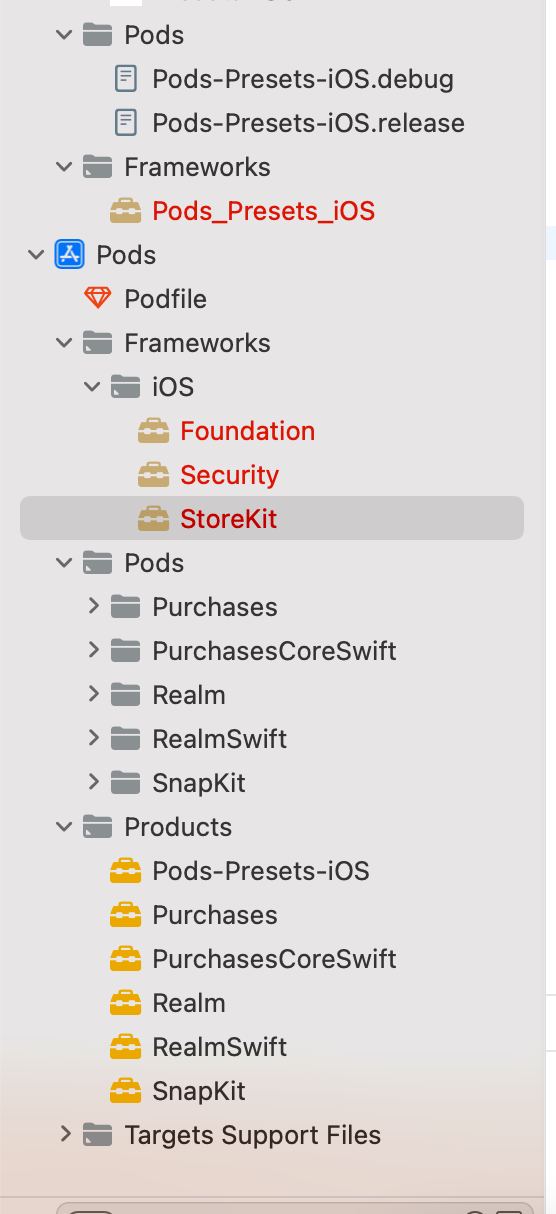Expand the SnapKit pod folder

point(93,782)
